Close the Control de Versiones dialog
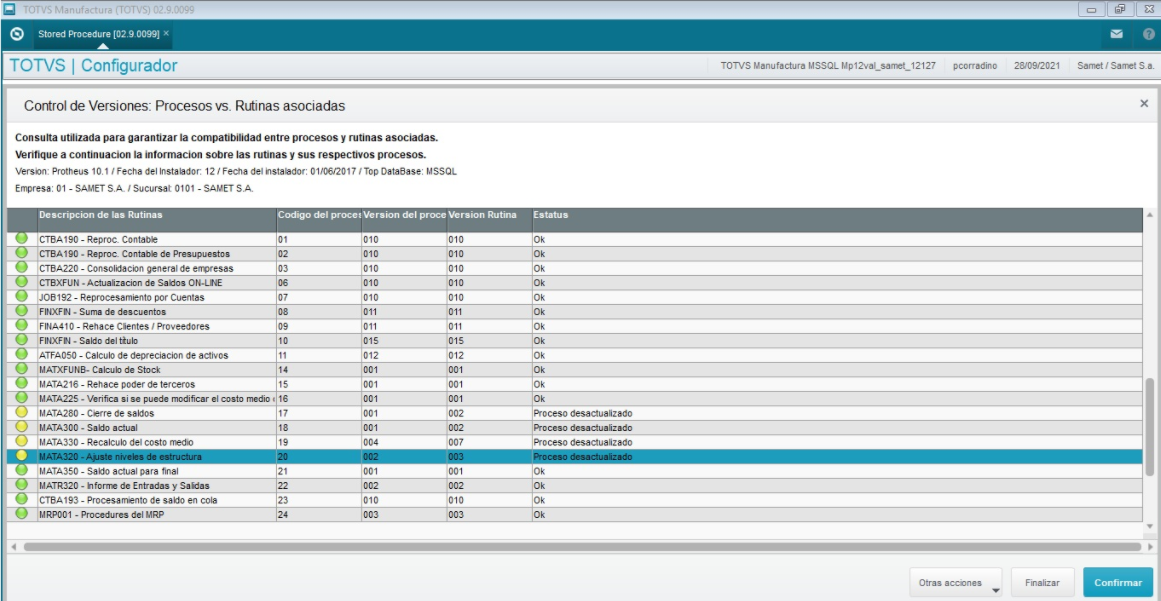1161x601 pixels. 1144,104
